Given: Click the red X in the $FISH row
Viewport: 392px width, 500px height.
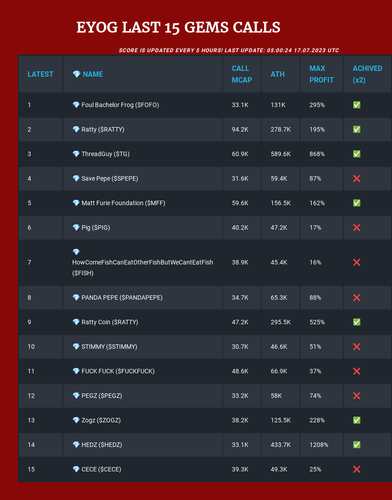Looking at the screenshot, I should click(357, 262).
